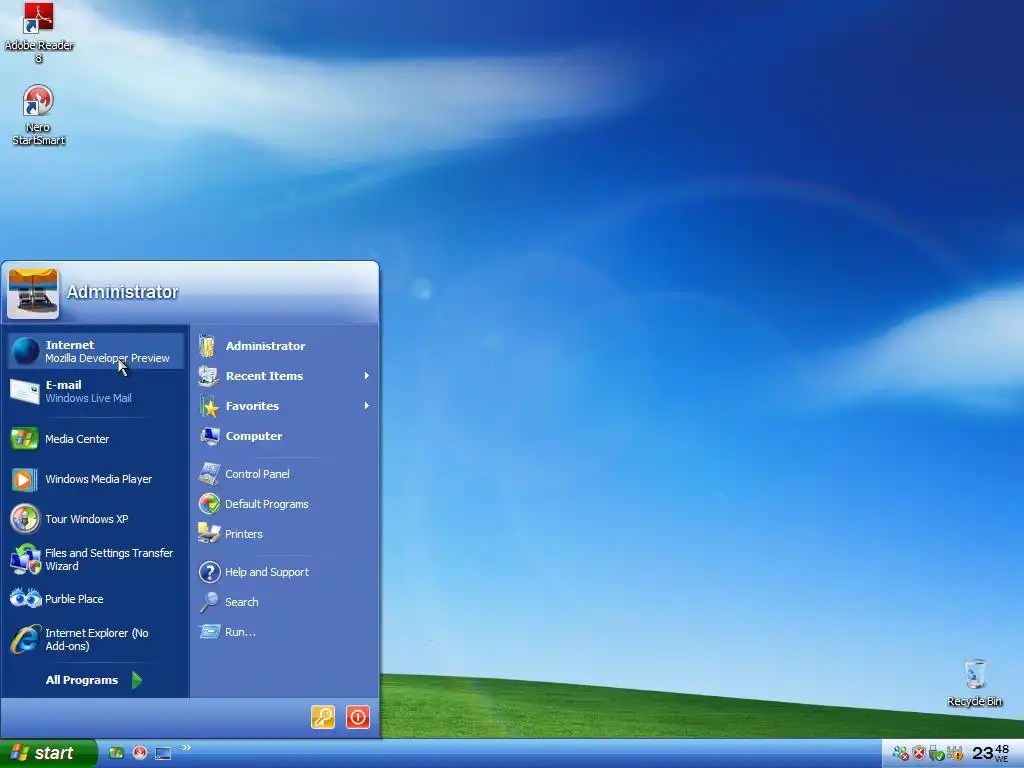Click the Computer monitor icon
The image size is (1024, 768).
coord(210,436)
